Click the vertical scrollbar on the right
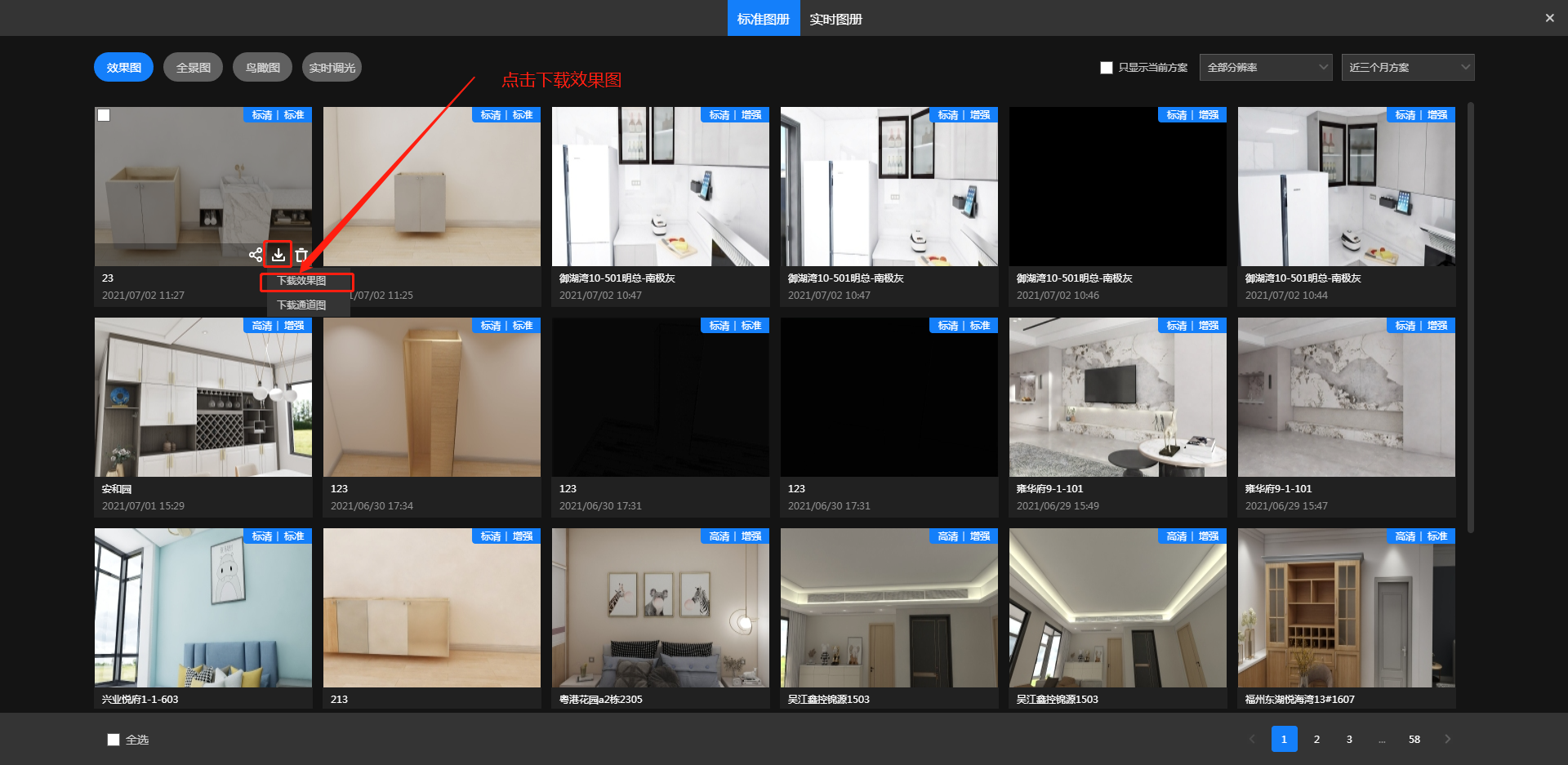The height and width of the screenshot is (765, 1568). 1470,318
